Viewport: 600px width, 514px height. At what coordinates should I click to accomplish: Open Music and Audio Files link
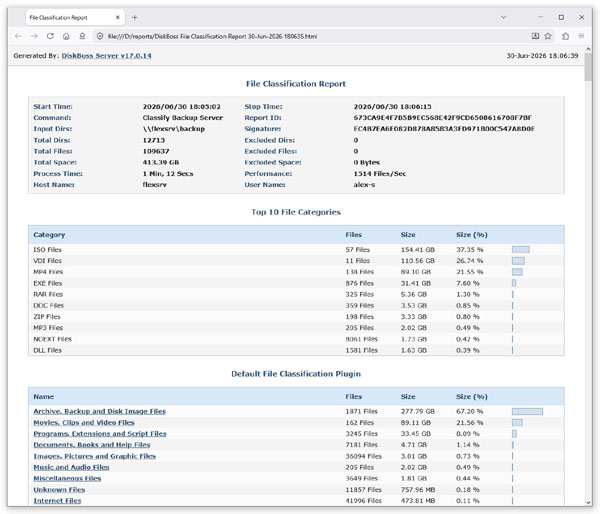71,467
